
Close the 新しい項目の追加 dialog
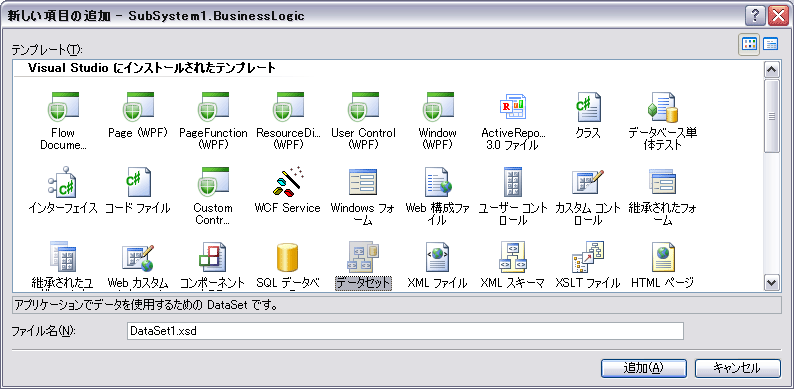[x=778, y=16]
